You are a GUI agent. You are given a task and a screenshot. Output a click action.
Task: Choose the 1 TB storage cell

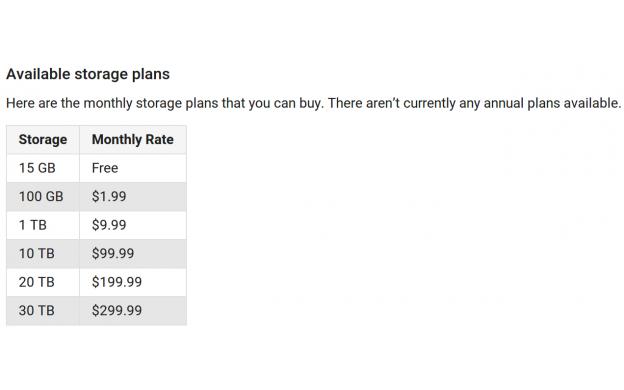(x=43, y=225)
